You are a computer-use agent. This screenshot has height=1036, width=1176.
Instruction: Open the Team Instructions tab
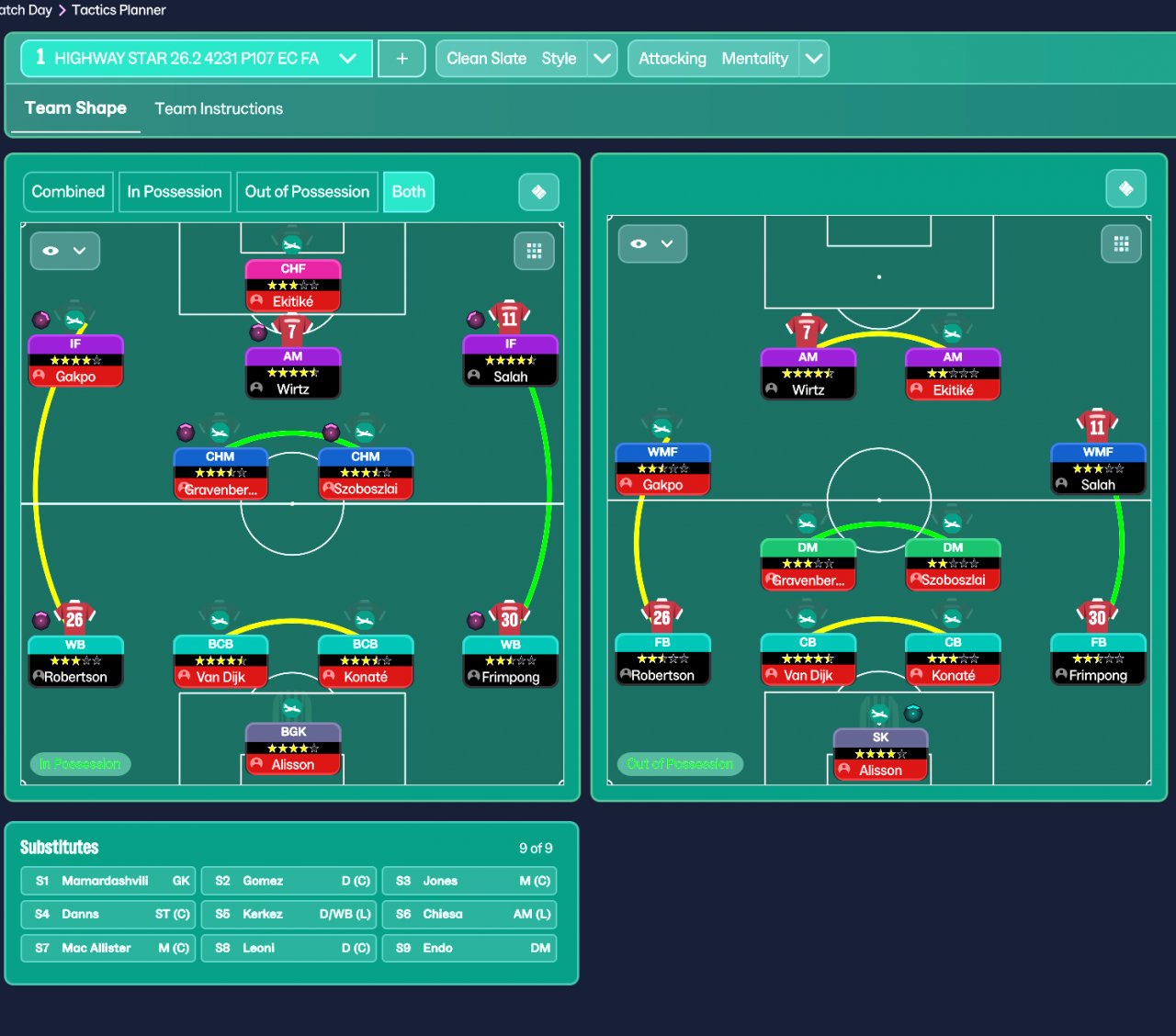tap(219, 108)
